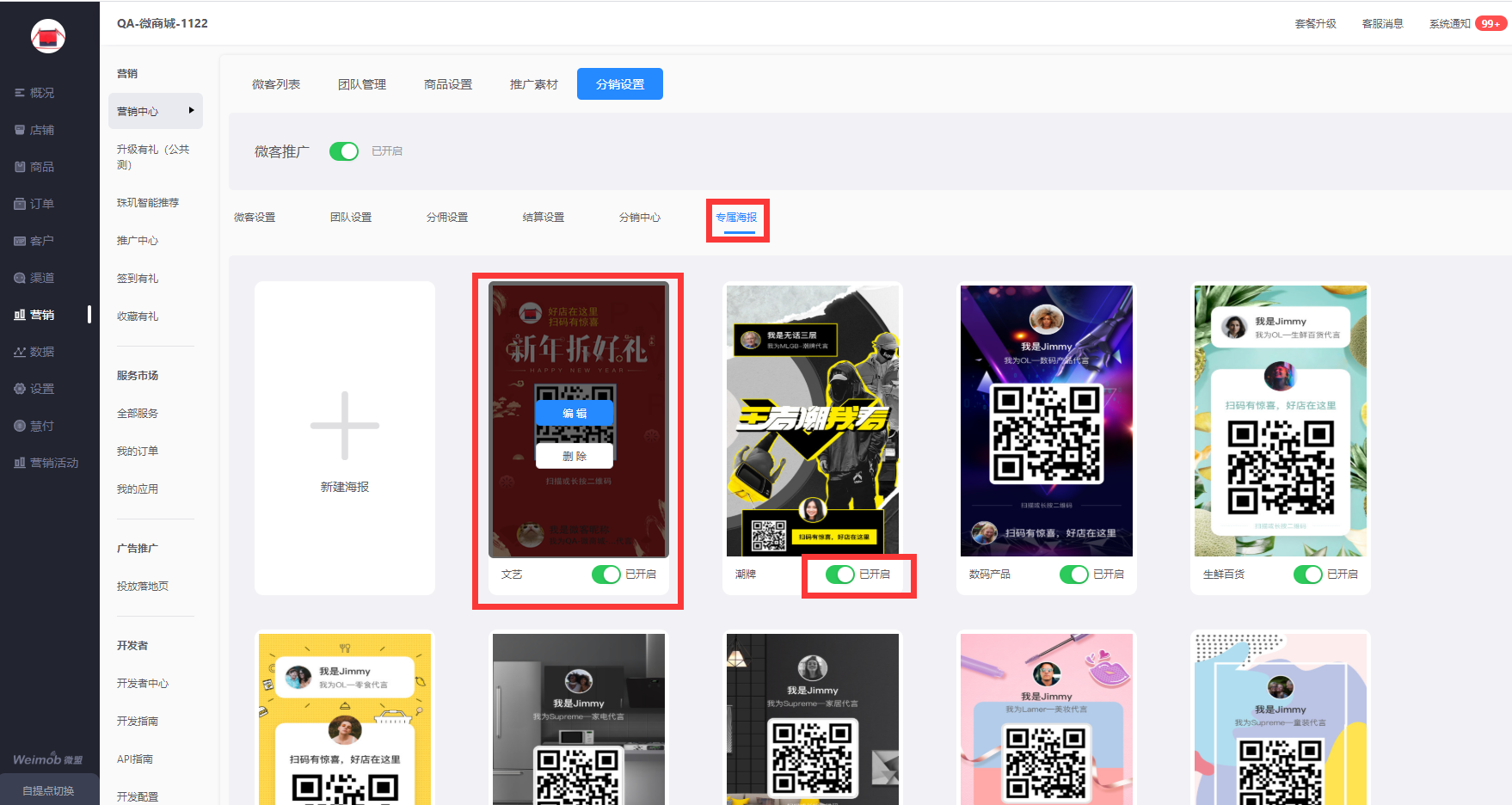1512x805 pixels.
Task: Toggle the 数码产品 poster switch
Action: pyautogui.click(x=1074, y=575)
